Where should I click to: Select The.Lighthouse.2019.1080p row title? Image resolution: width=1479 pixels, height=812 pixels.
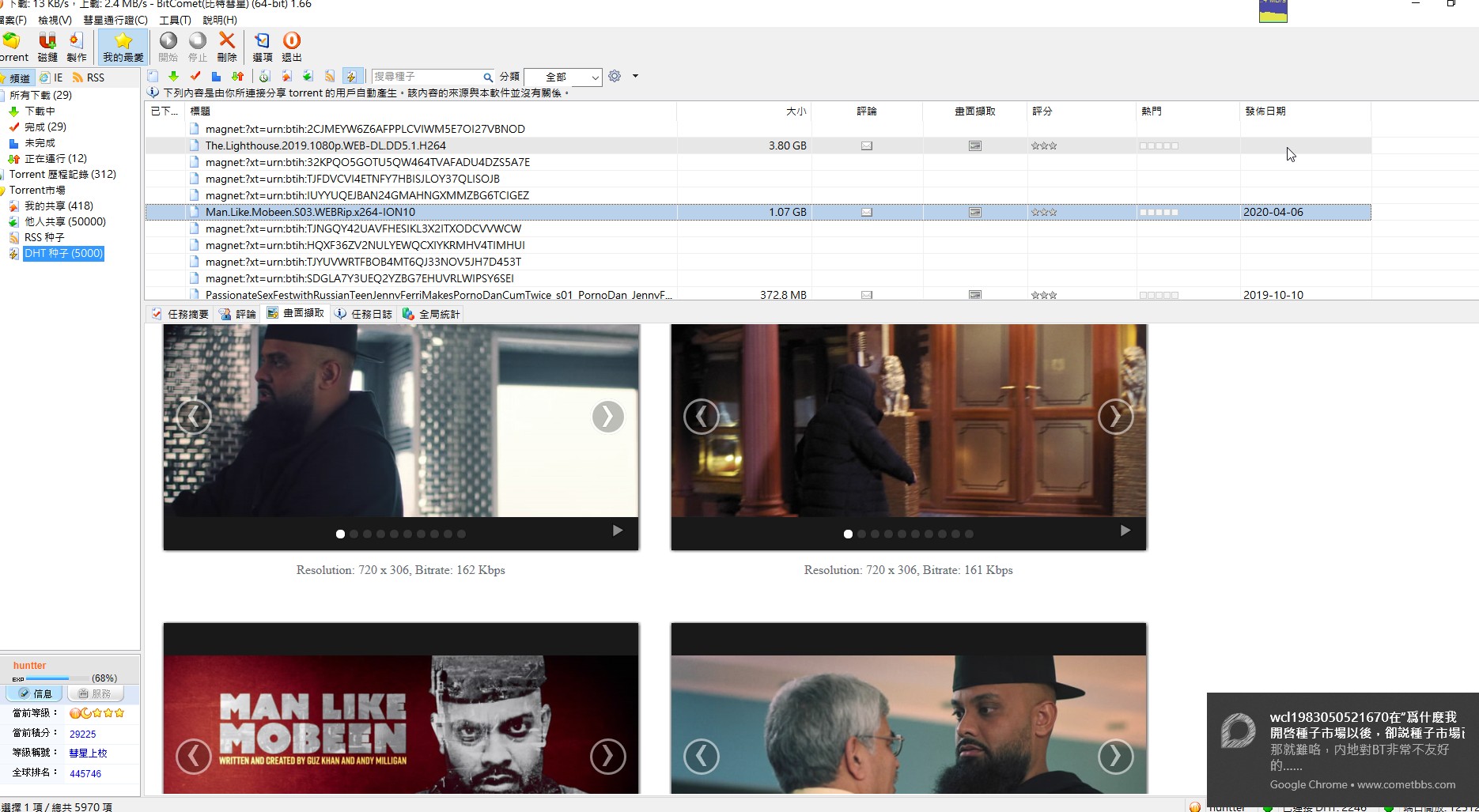326,145
